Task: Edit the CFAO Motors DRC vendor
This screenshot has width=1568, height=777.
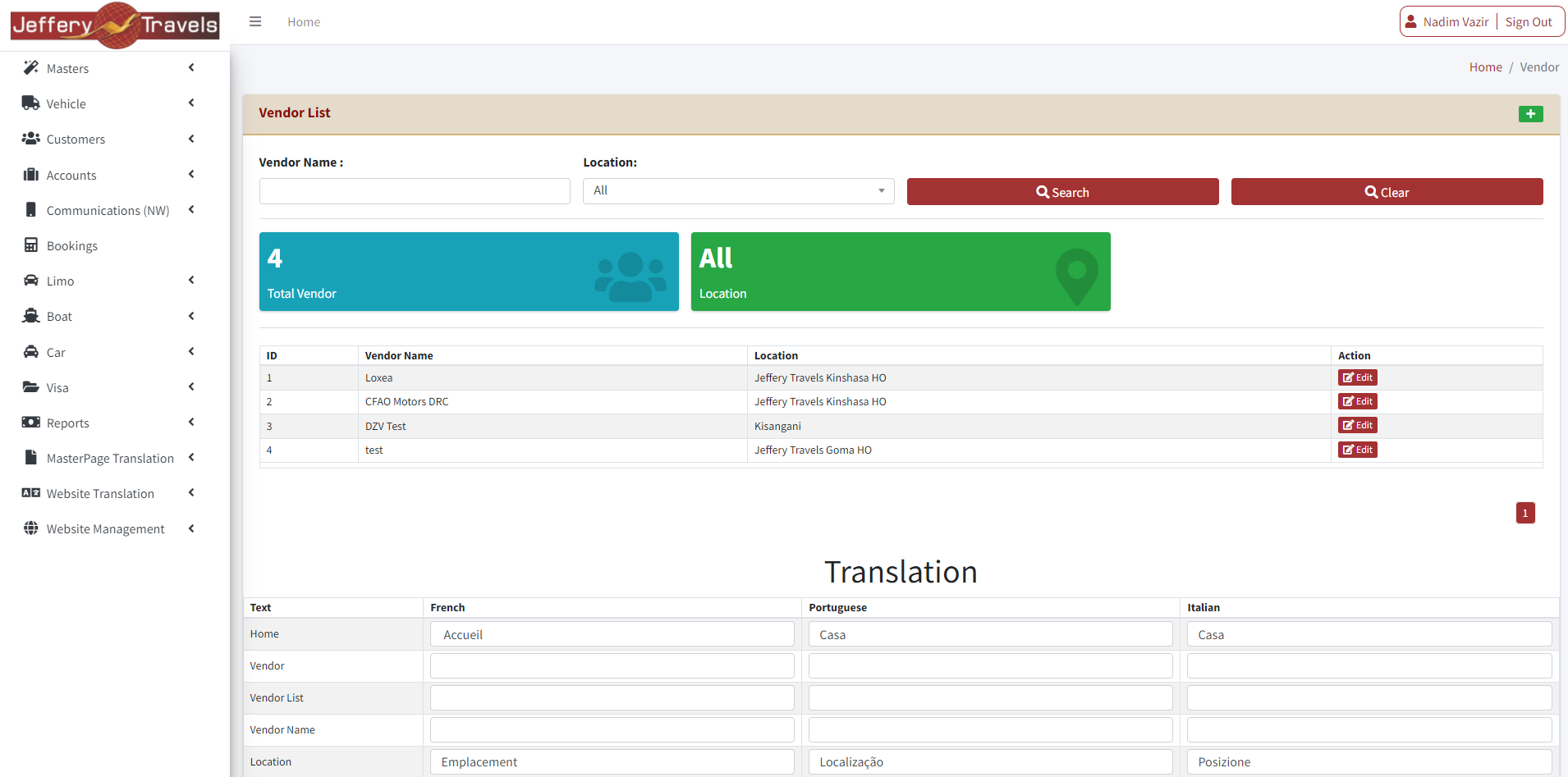Action: [1357, 402]
